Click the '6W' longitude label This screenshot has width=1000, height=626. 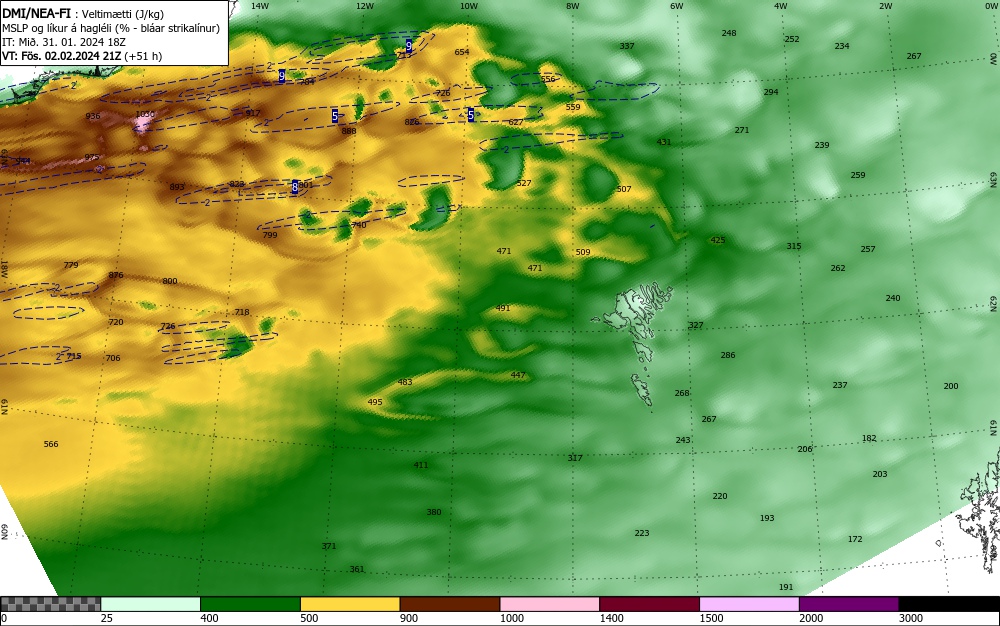(677, 6)
